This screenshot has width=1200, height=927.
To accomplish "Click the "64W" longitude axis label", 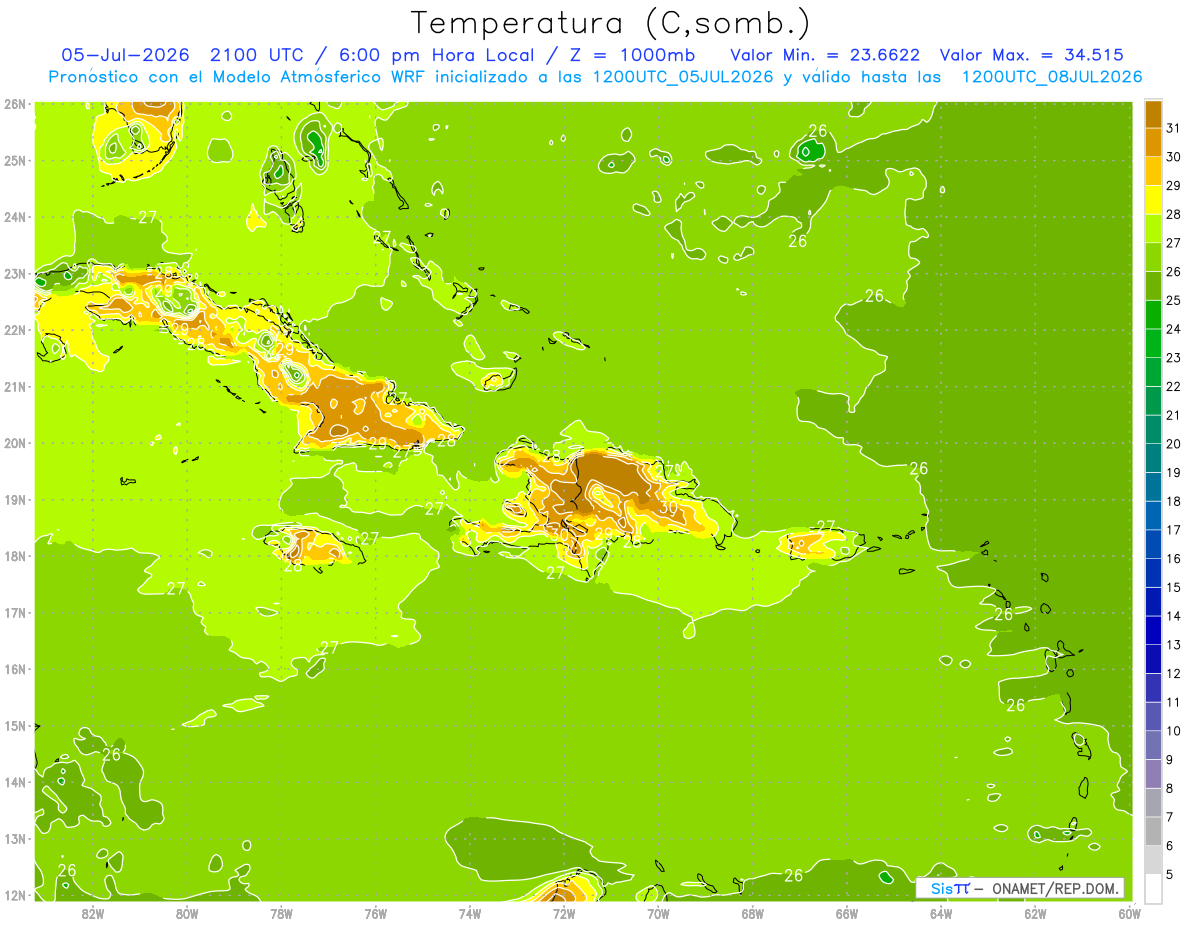I will click(x=941, y=913).
